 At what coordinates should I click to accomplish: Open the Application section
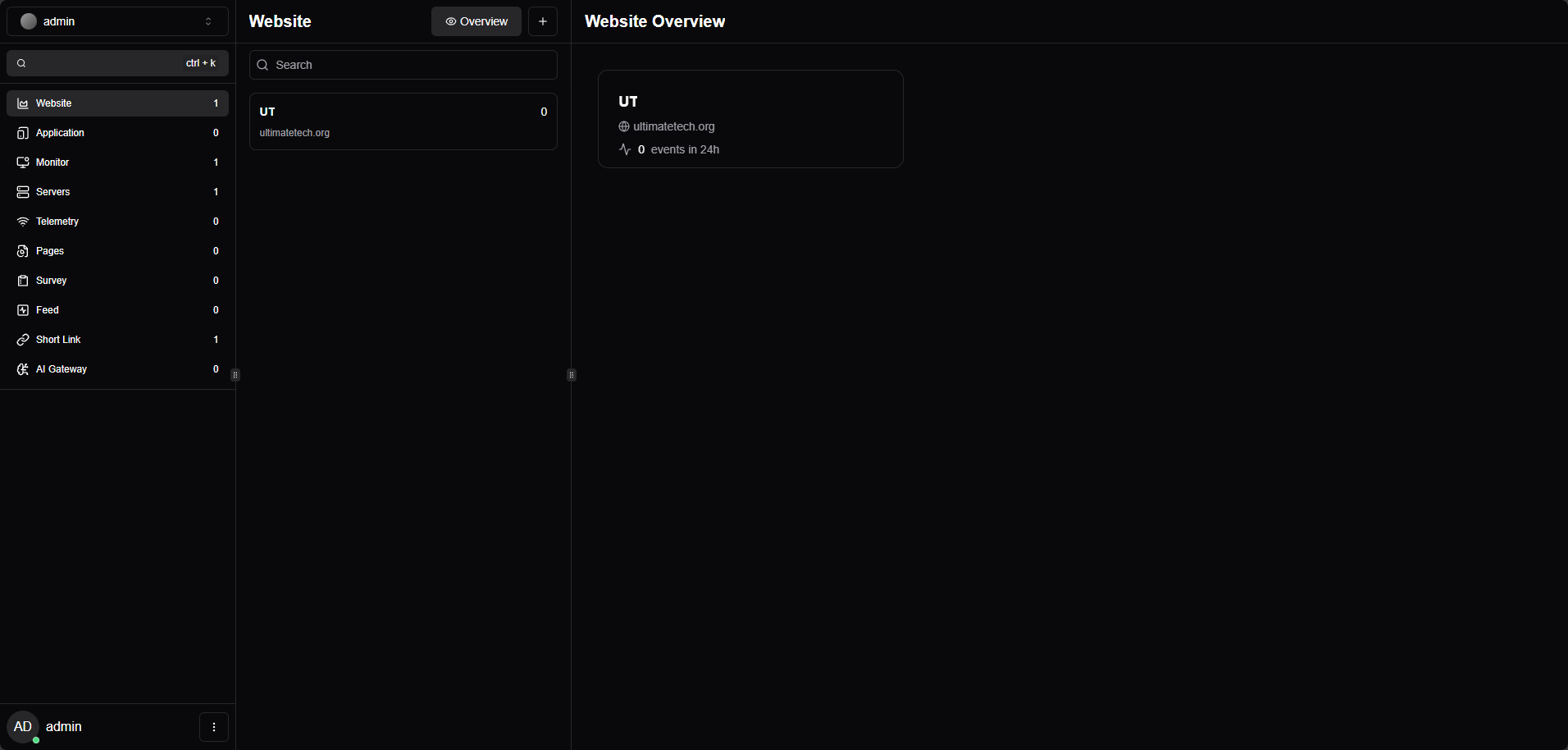tap(117, 133)
